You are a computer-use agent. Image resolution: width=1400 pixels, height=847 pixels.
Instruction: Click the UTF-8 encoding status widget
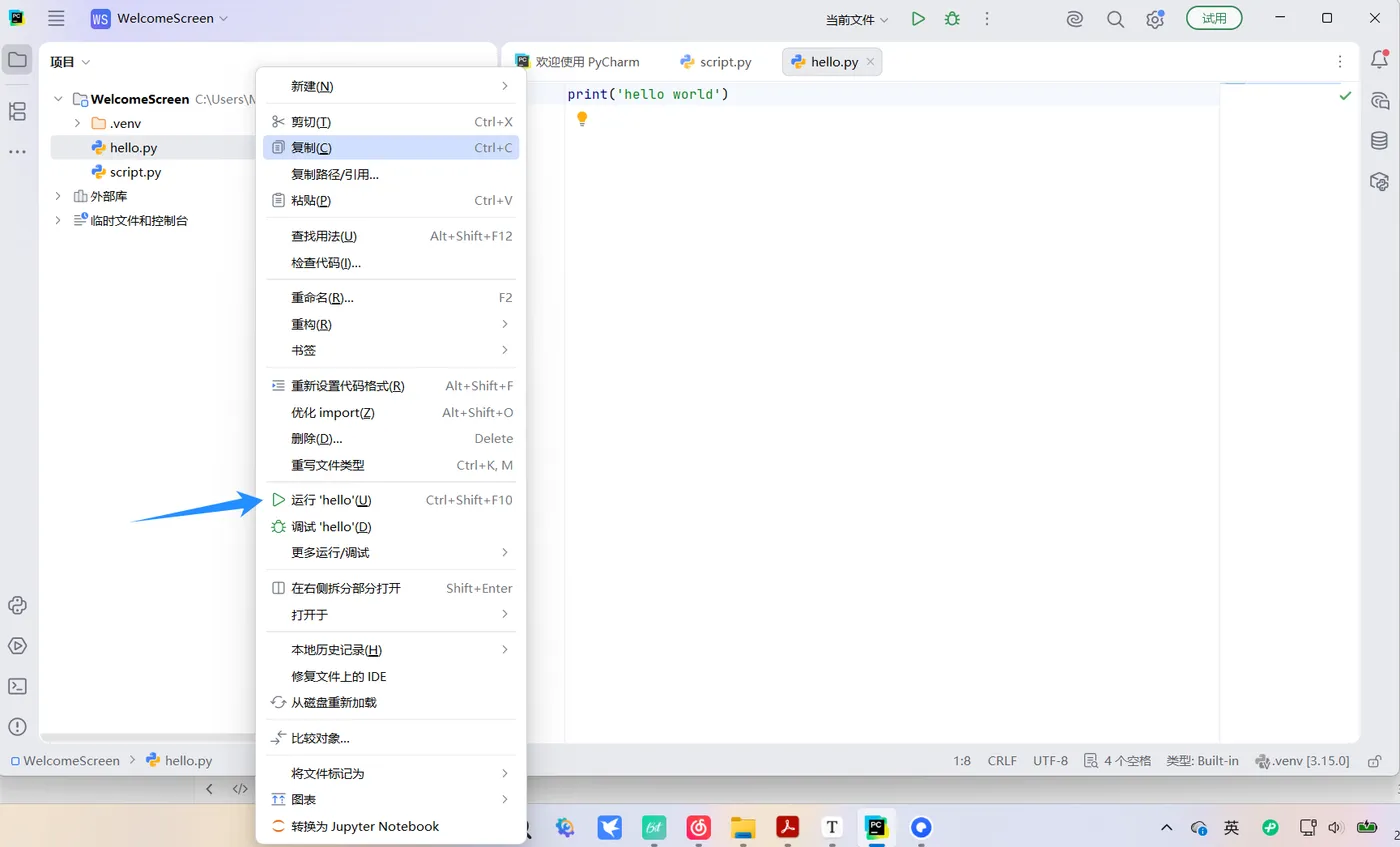pyautogui.click(x=1050, y=761)
